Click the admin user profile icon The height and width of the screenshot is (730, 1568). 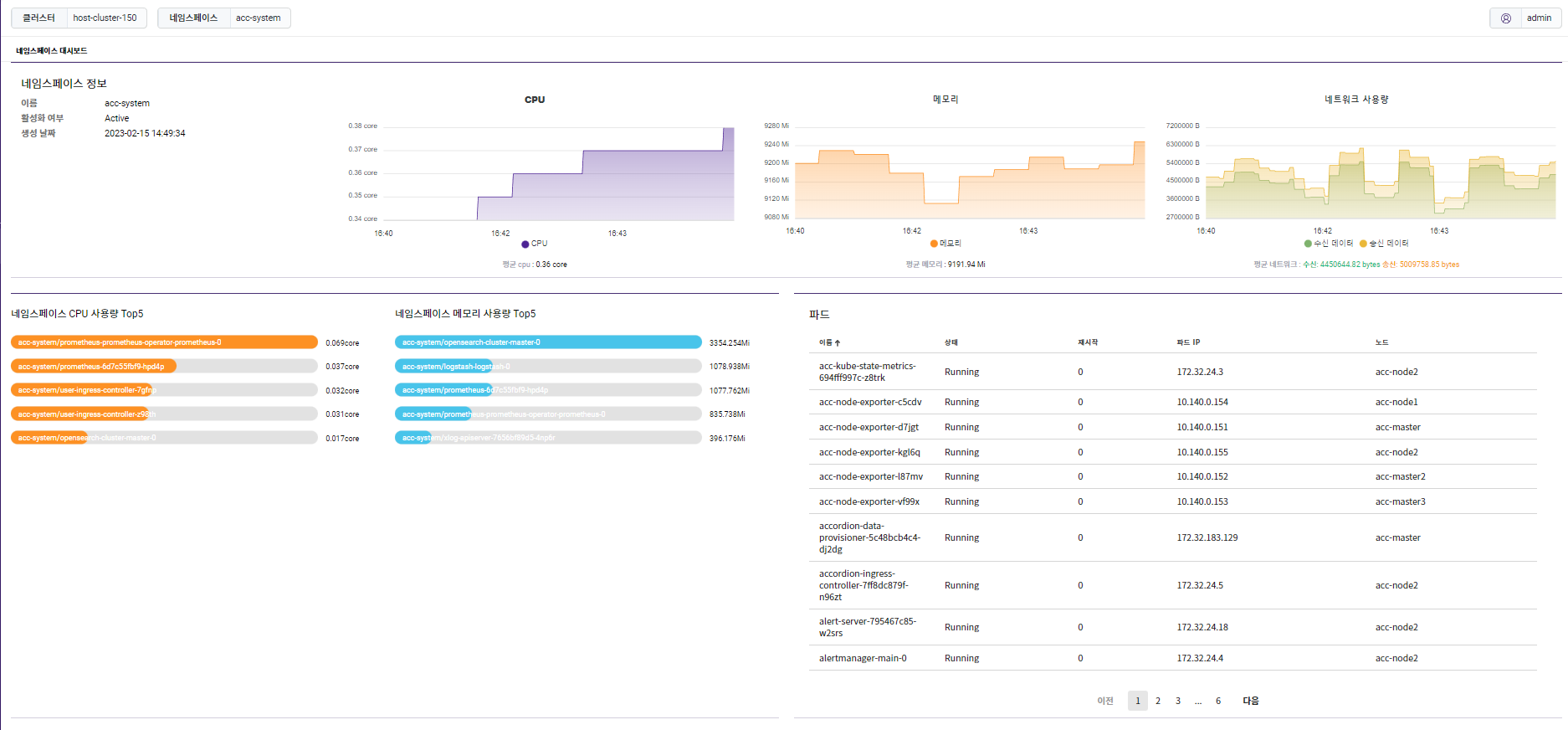1506,18
